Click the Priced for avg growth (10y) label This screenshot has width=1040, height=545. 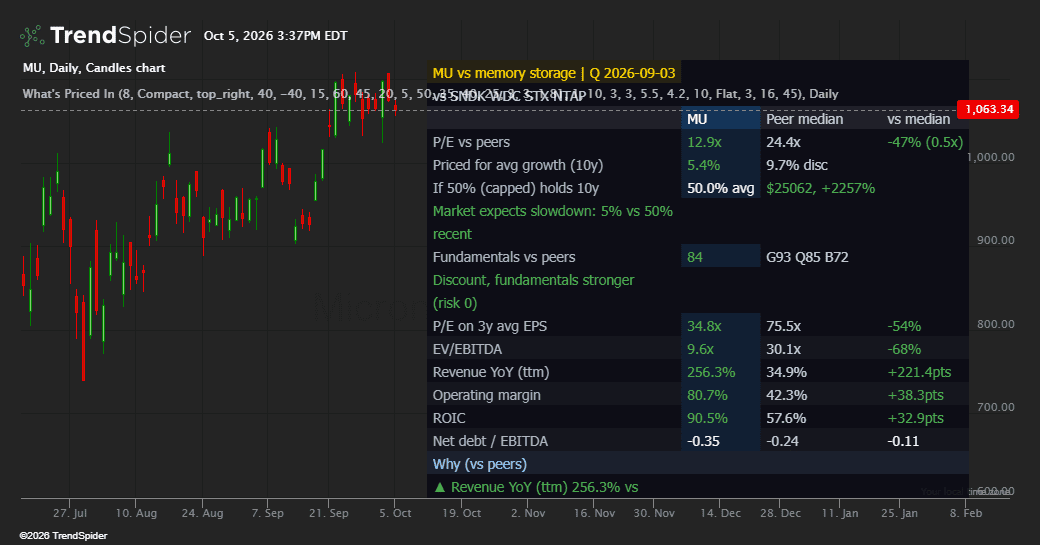click(518, 165)
